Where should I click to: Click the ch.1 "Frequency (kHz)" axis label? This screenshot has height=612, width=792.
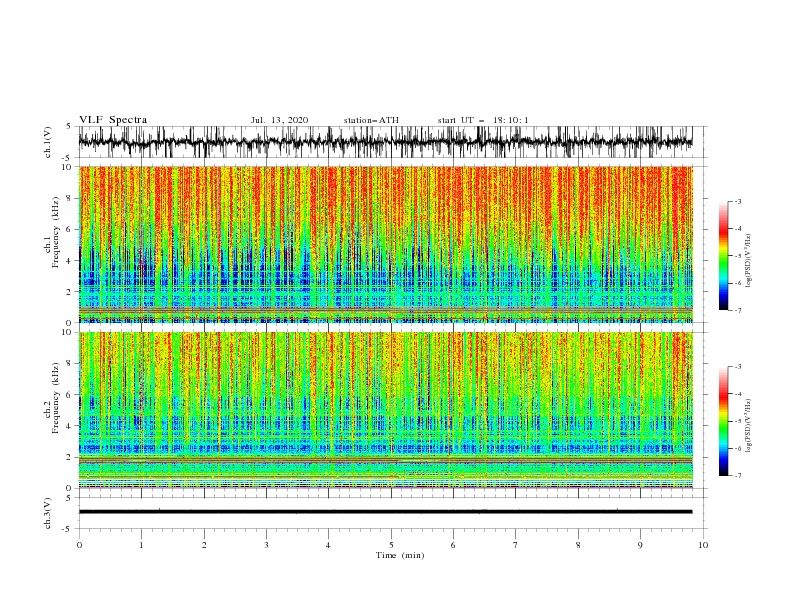(56, 233)
